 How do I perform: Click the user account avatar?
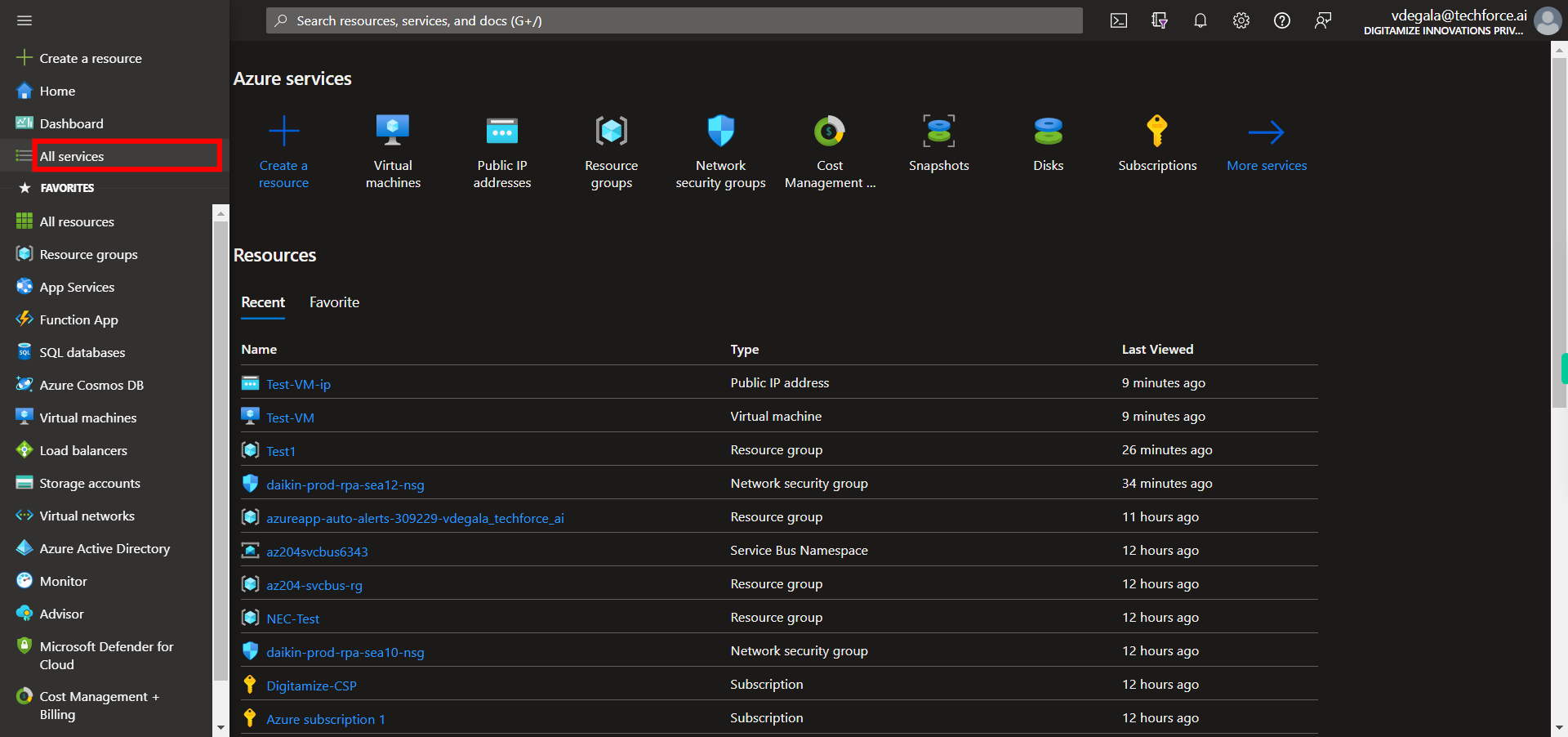point(1548,20)
